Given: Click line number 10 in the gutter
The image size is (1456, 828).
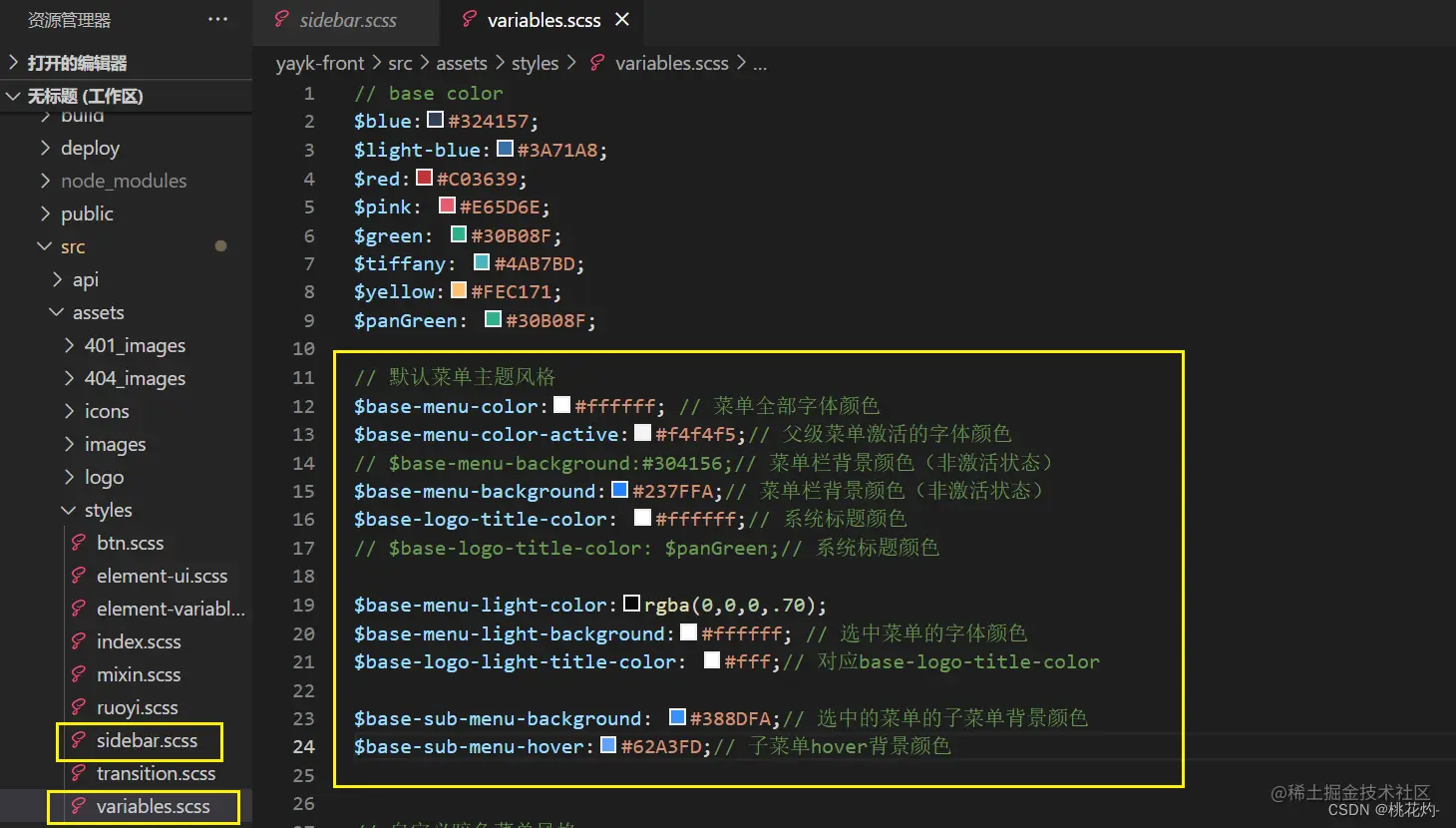Looking at the screenshot, I should coord(303,349).
